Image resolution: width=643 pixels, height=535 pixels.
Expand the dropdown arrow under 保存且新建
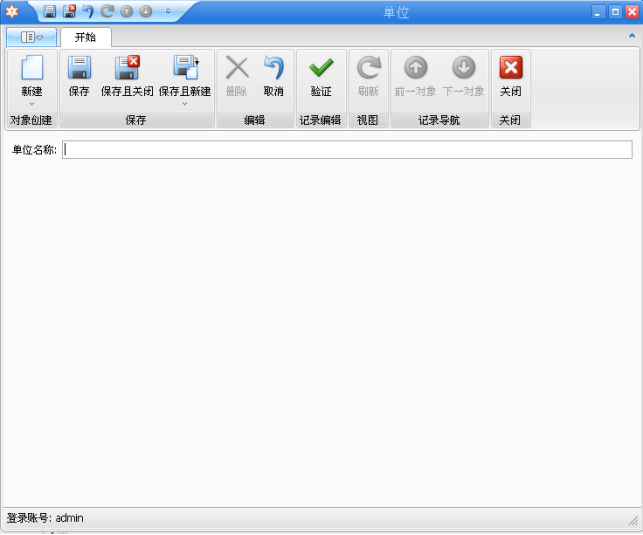(x=185, y=104)
